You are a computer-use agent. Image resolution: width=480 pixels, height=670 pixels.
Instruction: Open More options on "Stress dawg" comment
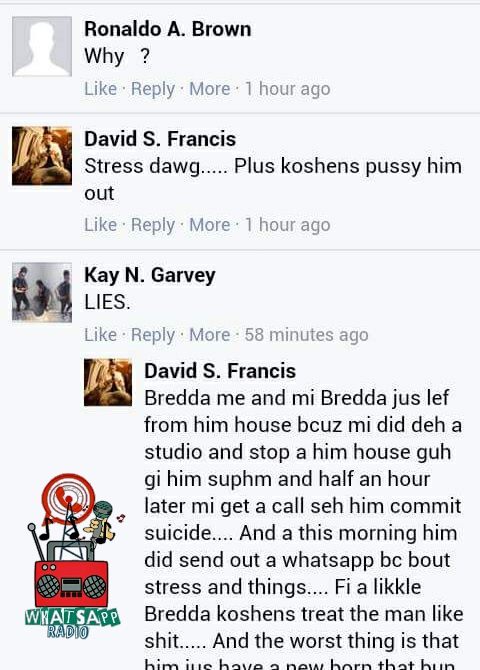[x=209, y=225]
